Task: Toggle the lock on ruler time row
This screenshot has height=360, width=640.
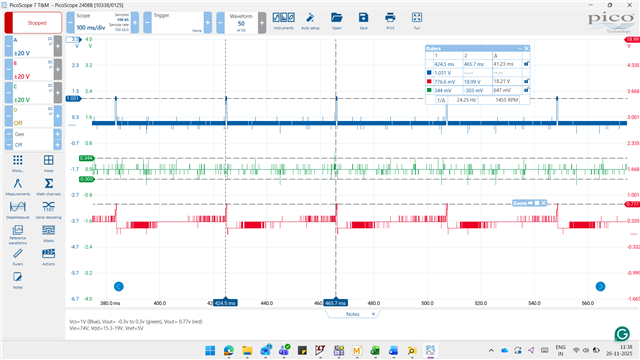Action: click(x=527, y=64)
